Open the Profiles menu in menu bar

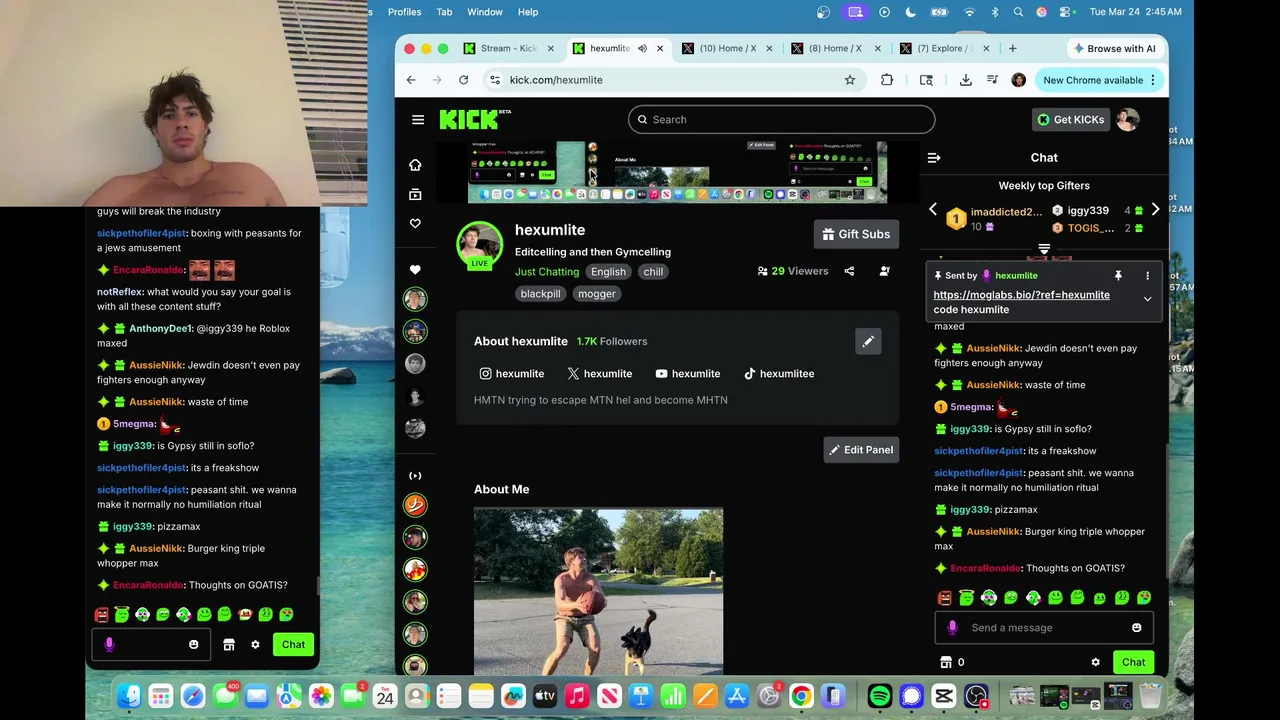tap(405, 12)
